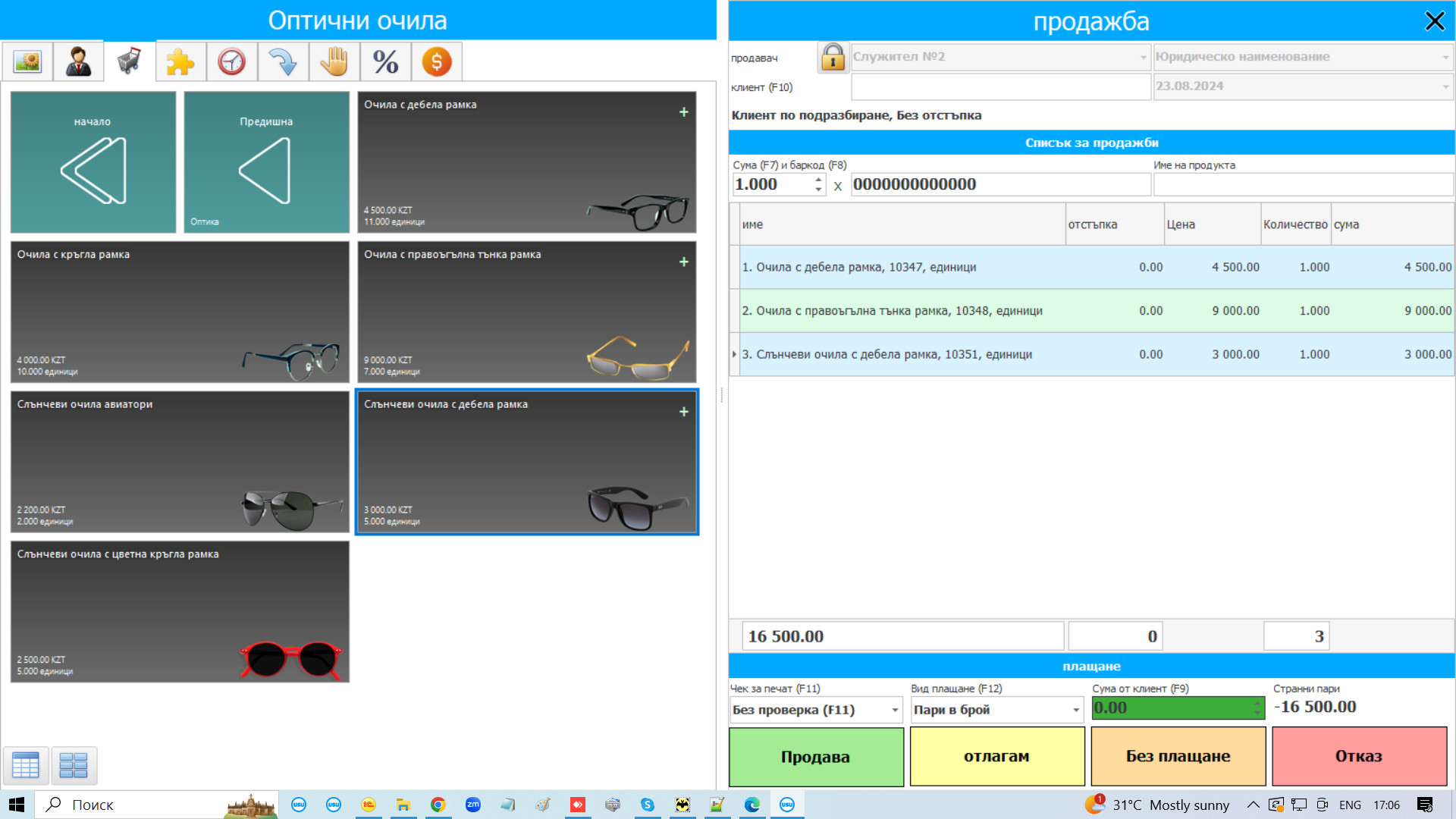Click the percent discount icon
This screenshot has height=819, width=1456.
385,61
